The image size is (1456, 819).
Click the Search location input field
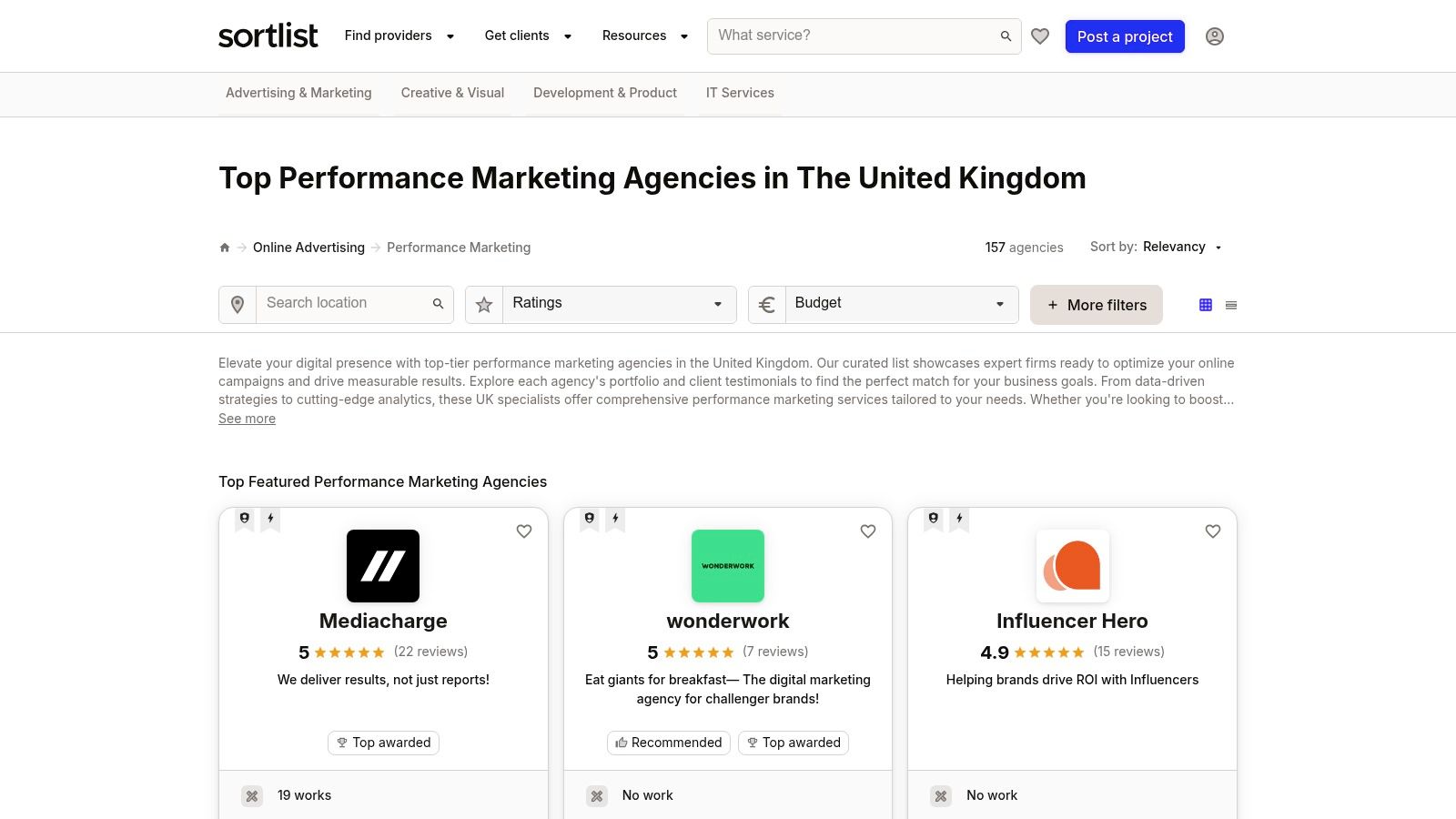click(344, 304)
